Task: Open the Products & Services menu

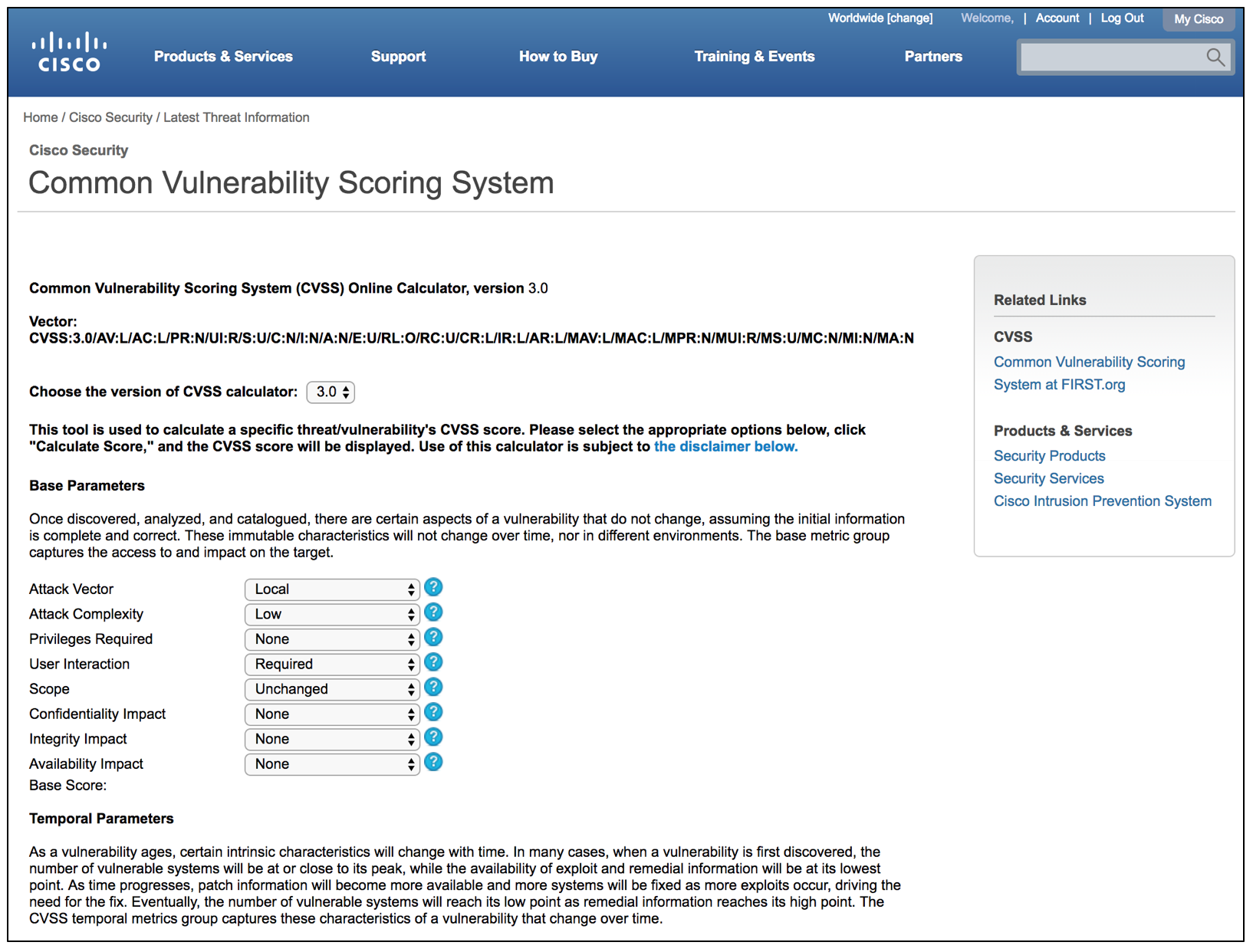Action: [x=222, y=57]
